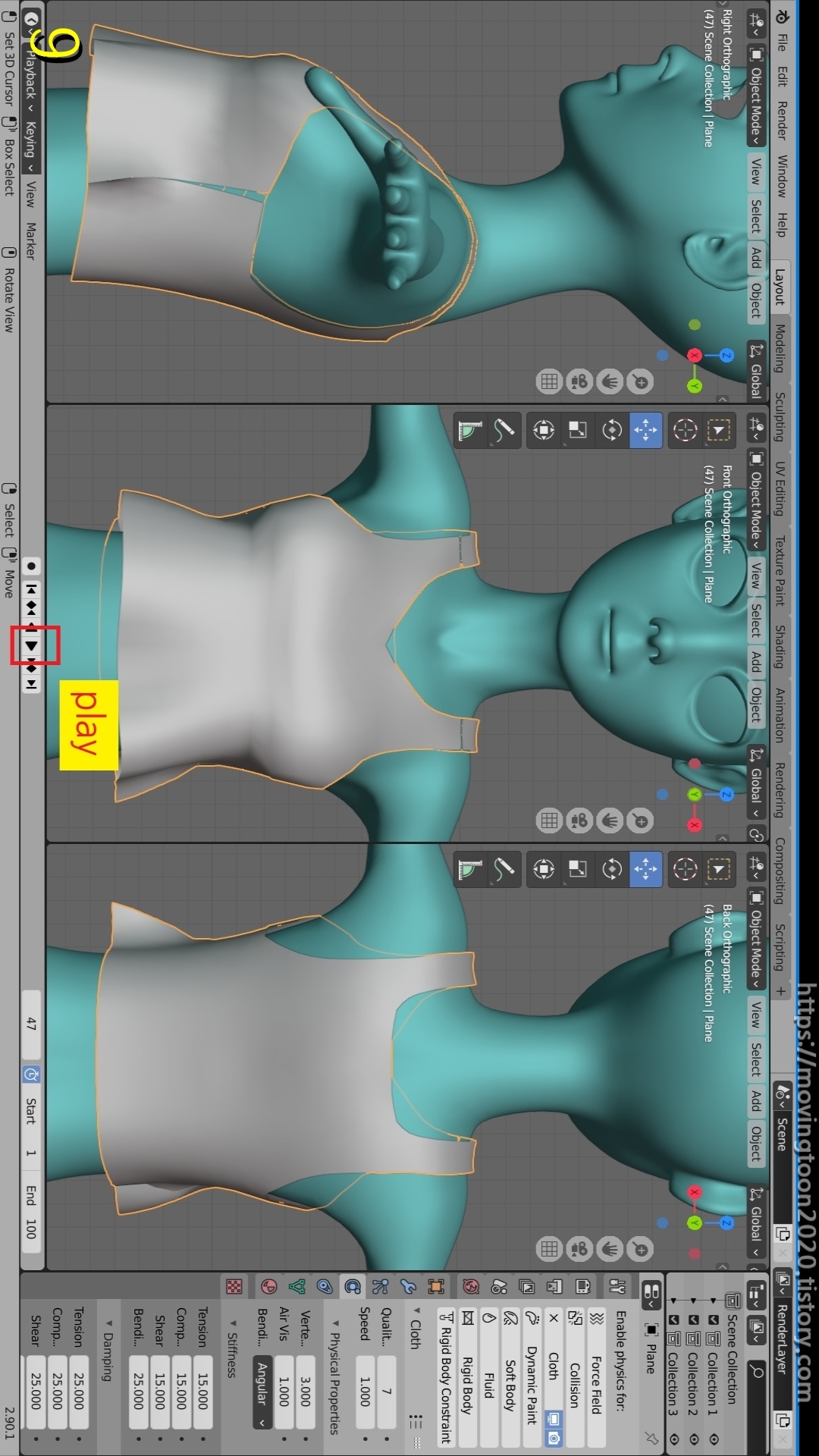Select the Annotate tool in Back view toolbar
The height and width of the screenshot is (1456, 819).
click(x=504, y=869)
